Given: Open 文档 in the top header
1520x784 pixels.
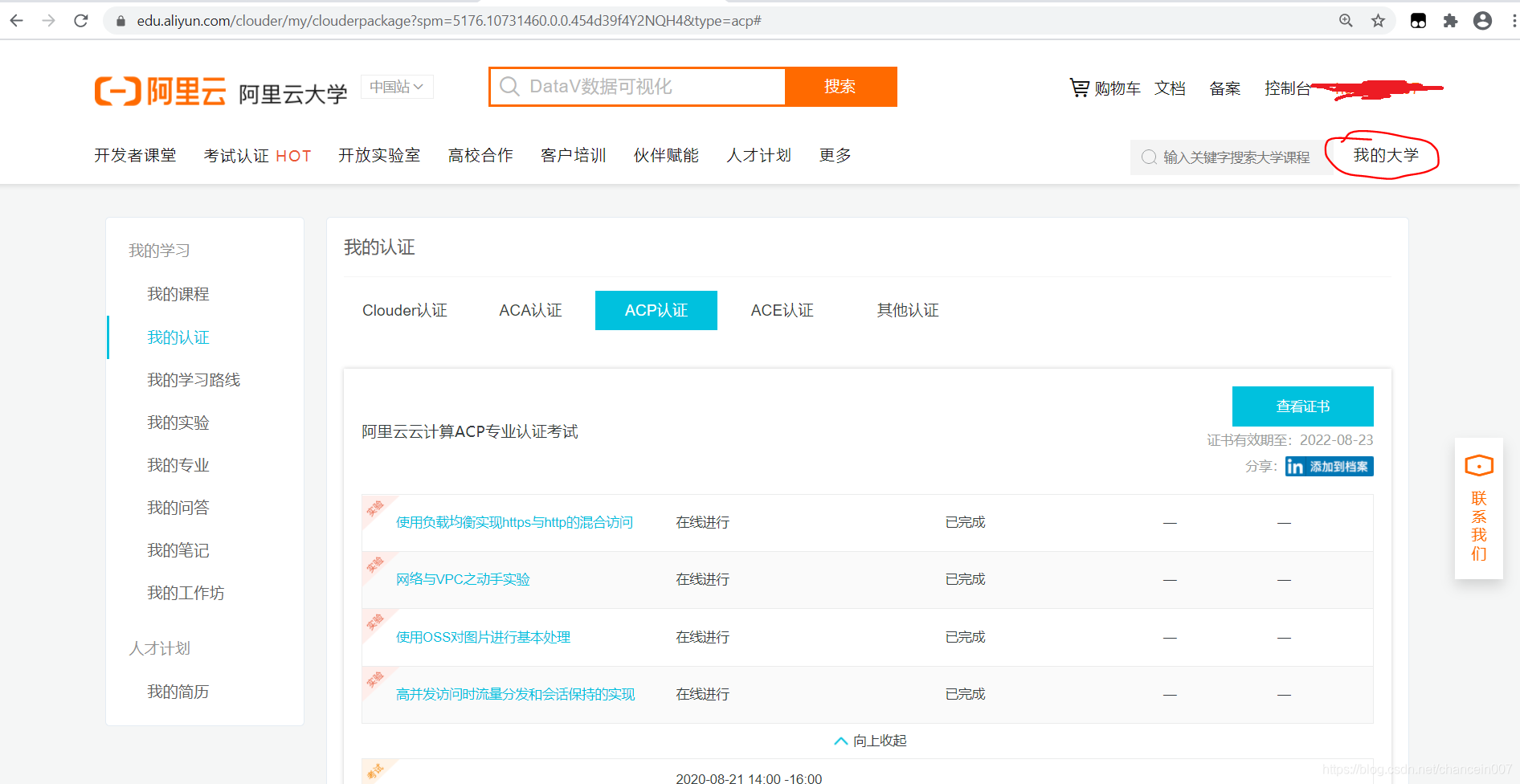Looking at the screenshot, I should (x=1170, y=88).
